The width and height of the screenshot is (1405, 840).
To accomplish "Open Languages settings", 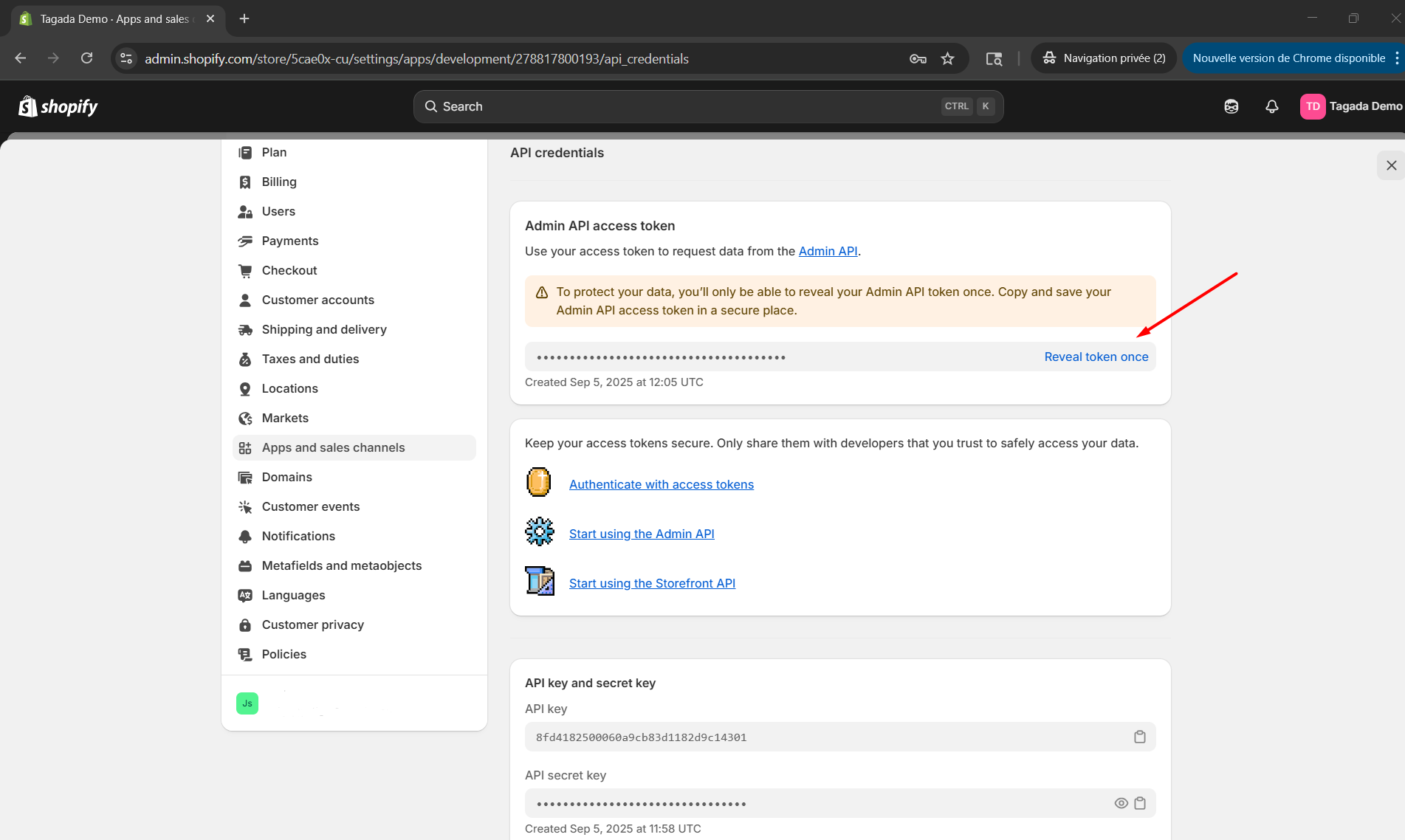I will pyautogui.click(x=354, y=595).
